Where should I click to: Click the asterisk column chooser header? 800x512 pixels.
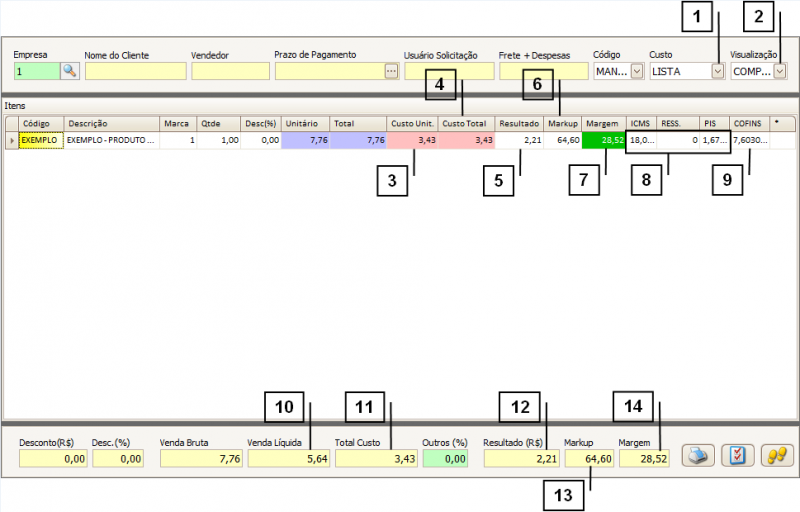pyautogui.click(x=776, y=123)
